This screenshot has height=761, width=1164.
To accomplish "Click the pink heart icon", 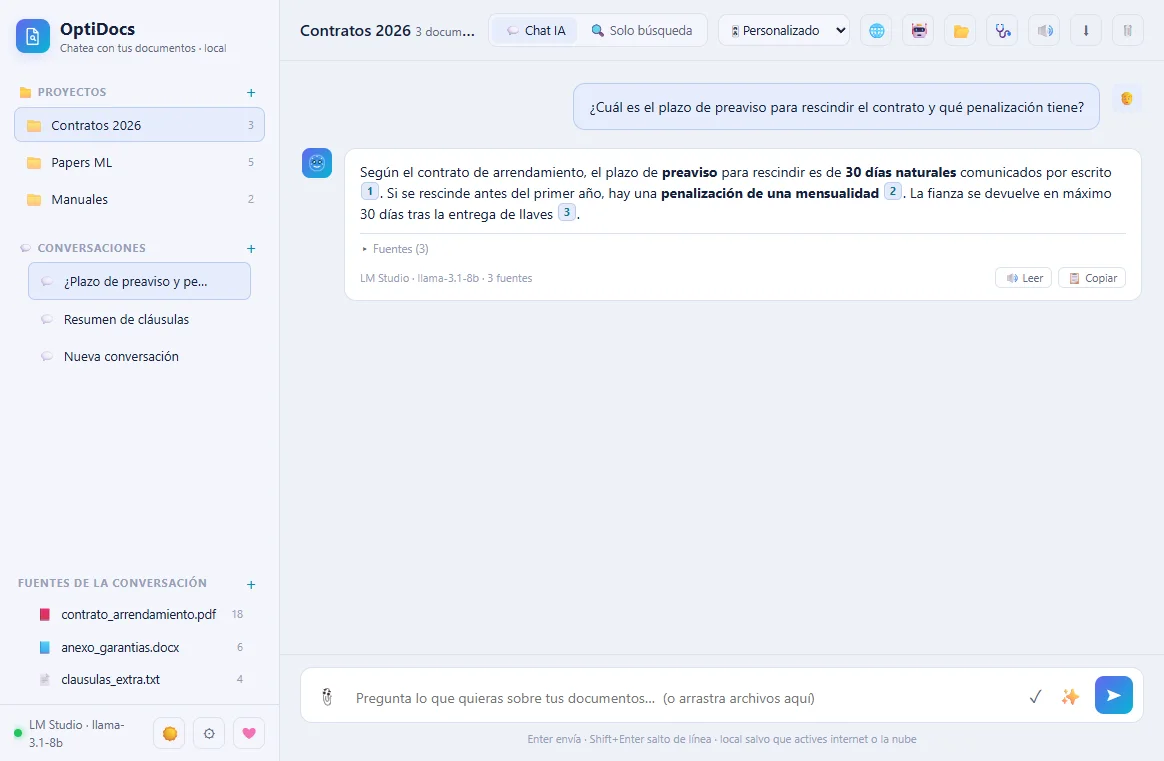I will [x=249, y=734].
